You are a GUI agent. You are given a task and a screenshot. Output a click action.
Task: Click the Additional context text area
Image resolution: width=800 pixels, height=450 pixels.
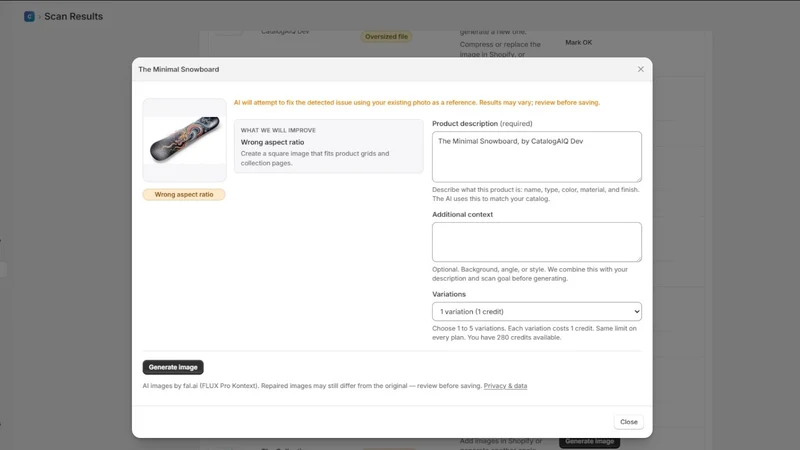537,242
